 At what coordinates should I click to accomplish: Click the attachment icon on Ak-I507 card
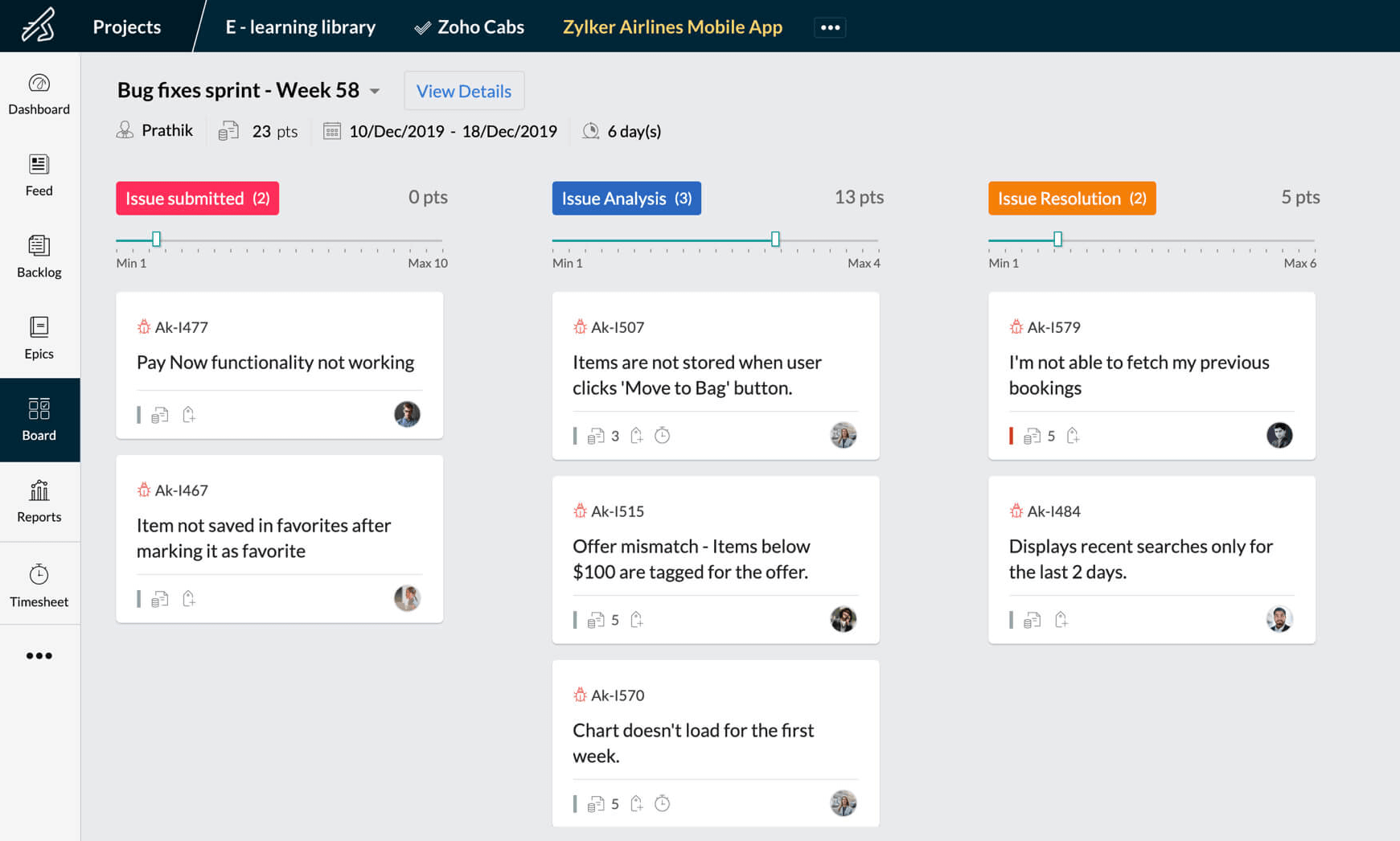coord(636,436)
